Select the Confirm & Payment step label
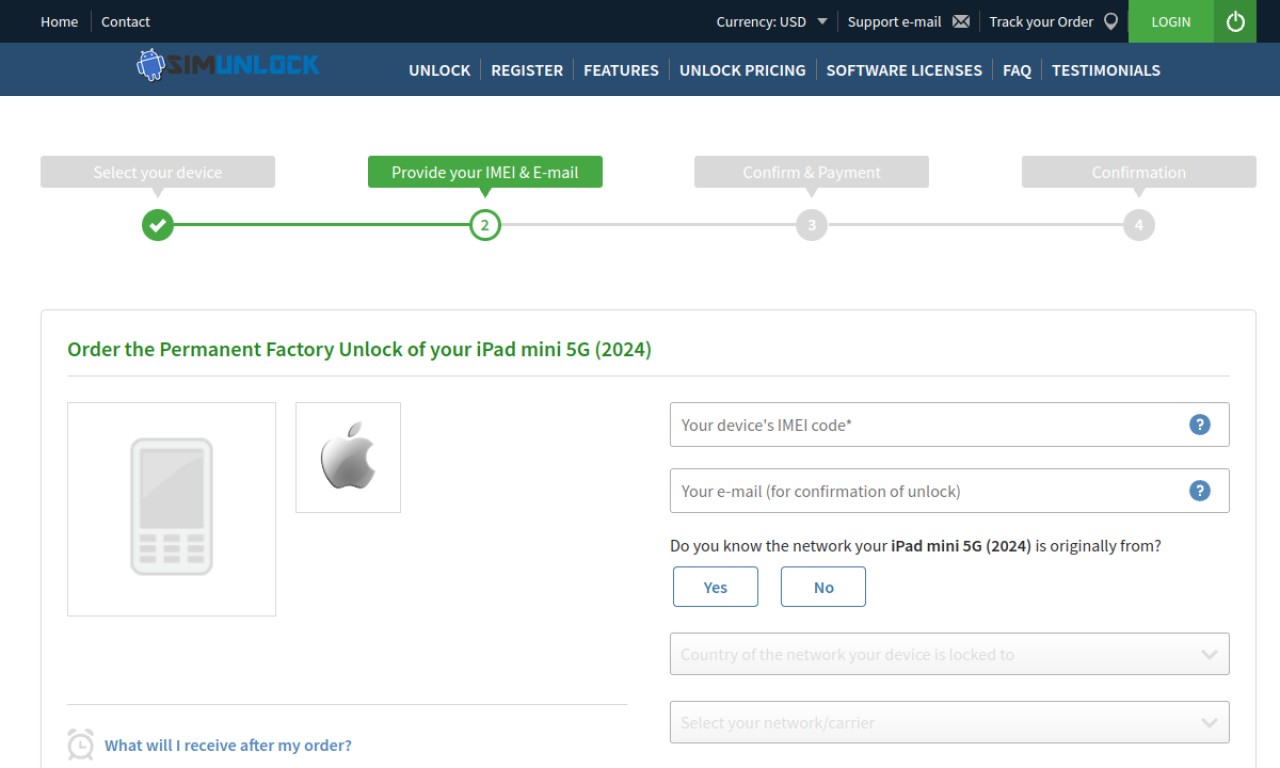The image size is (1280, 768). click(x=811, y=172)
